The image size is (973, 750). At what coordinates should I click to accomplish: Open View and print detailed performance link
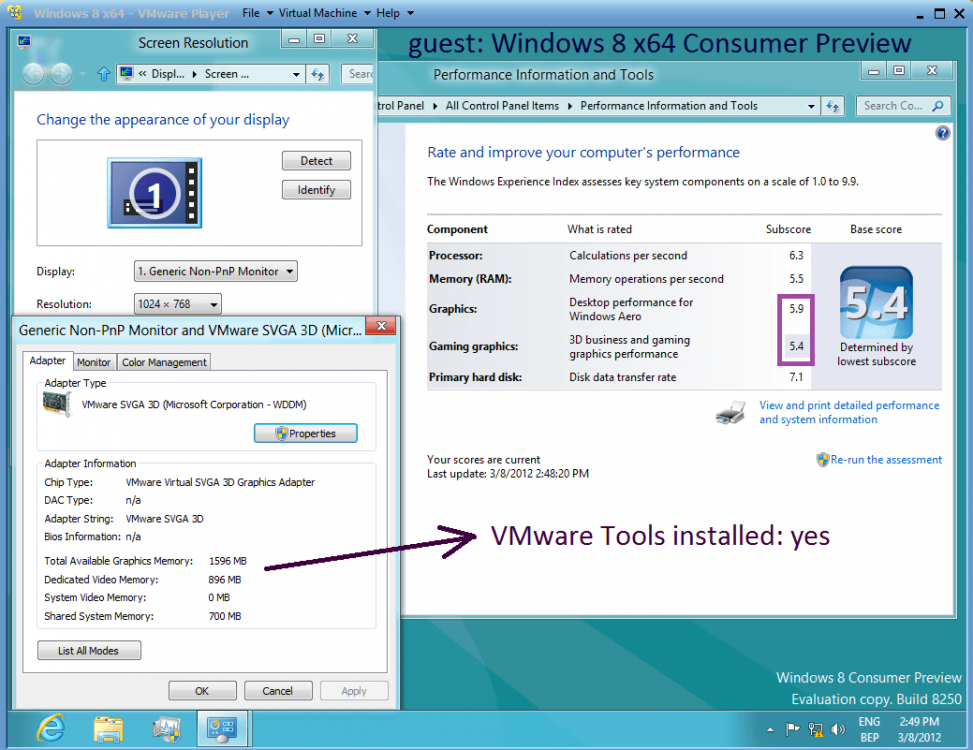[x=849, y=412]
